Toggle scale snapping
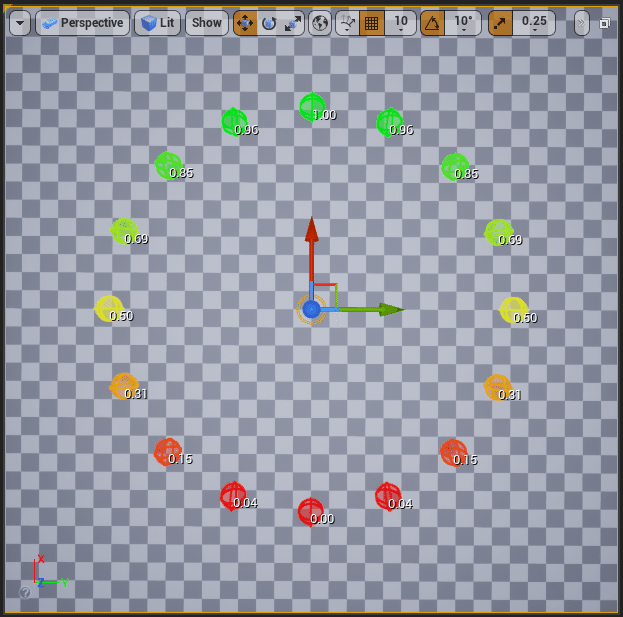The width and height of the screenshot is (623, 617). (x=500, y=23)
